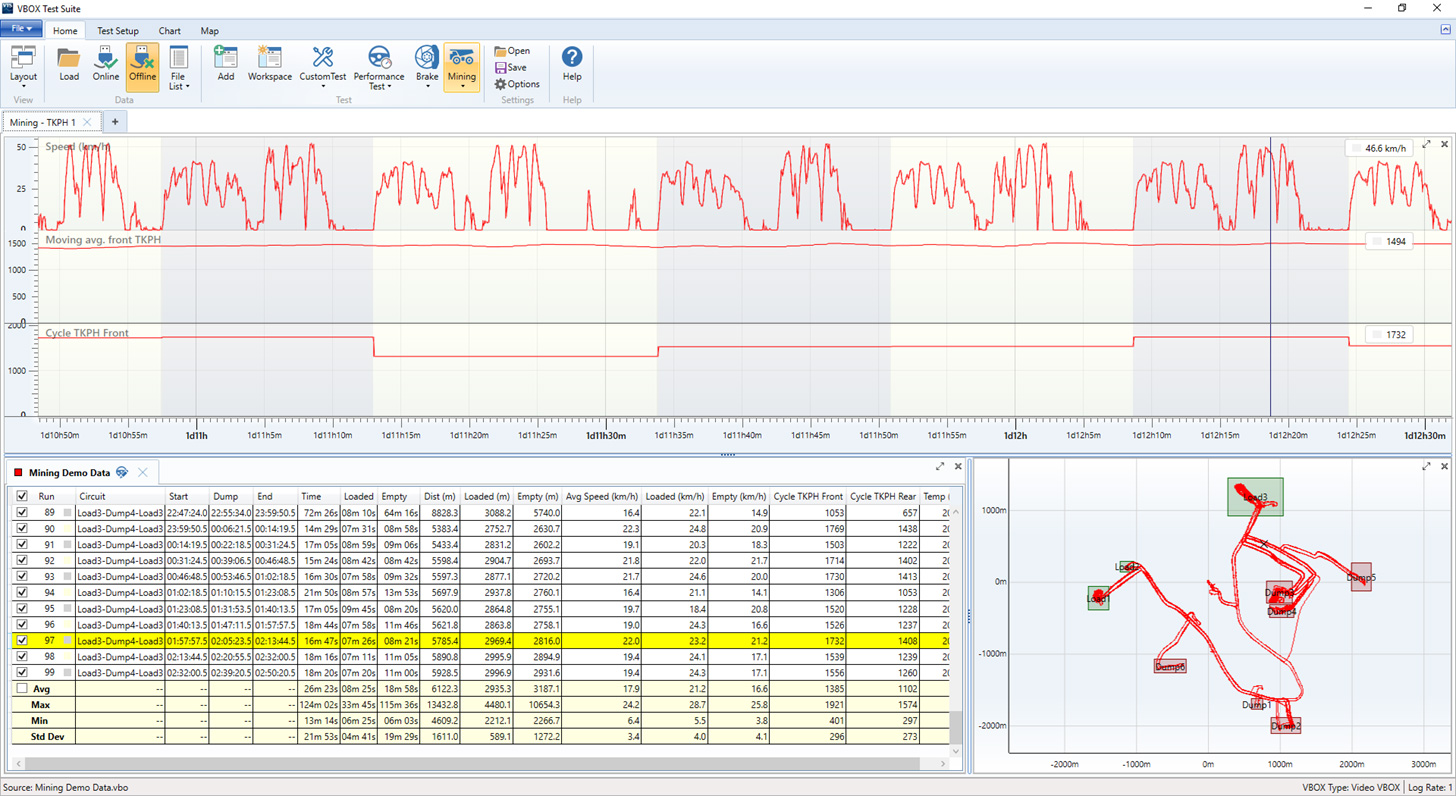Screen dimensions: 1456x796
Task: Open the File List button
Action: pos(178,66)
